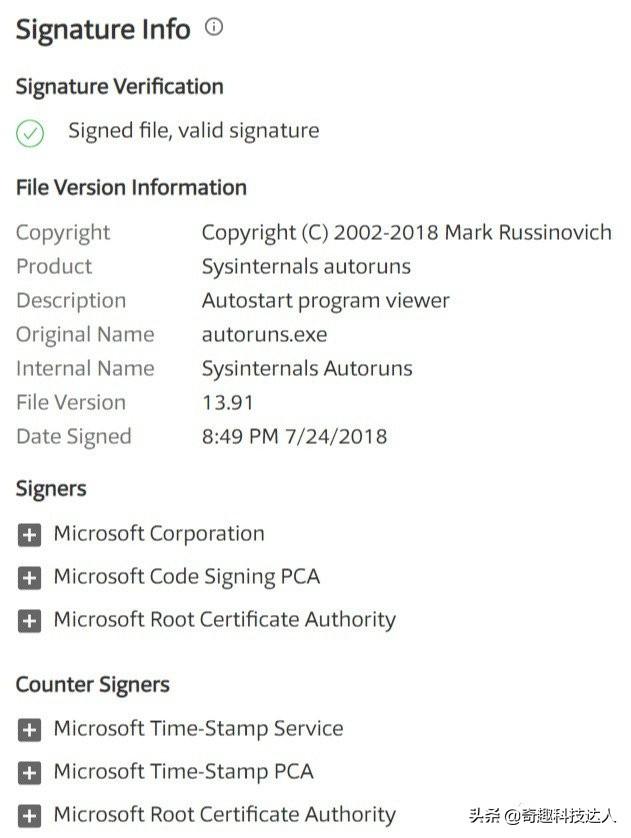Click the Autostart program viewer description
The width and height of the screenshot is (631, 838).
coord(325,301)
